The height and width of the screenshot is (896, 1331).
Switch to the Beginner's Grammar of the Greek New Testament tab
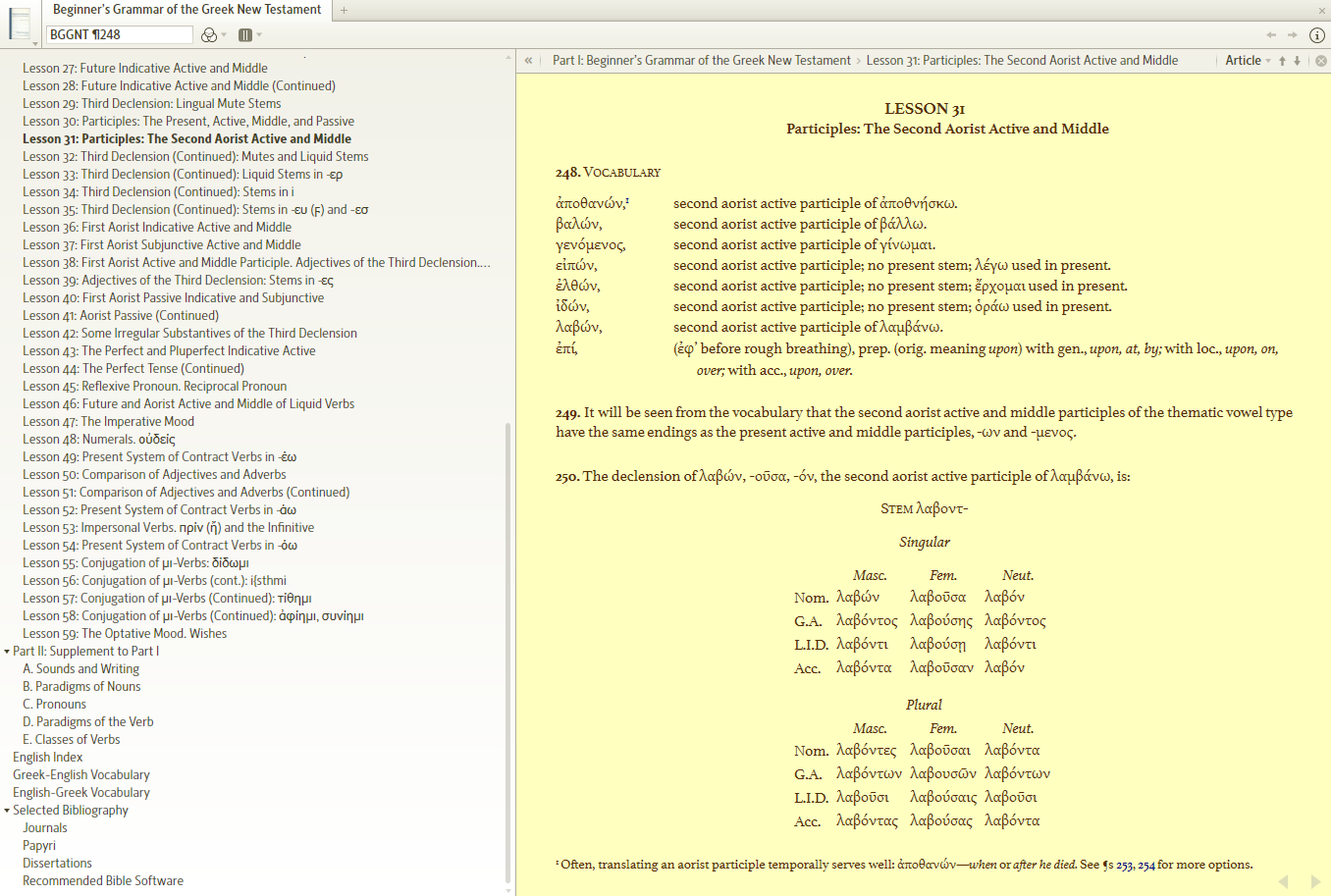(x=186, y=10)
